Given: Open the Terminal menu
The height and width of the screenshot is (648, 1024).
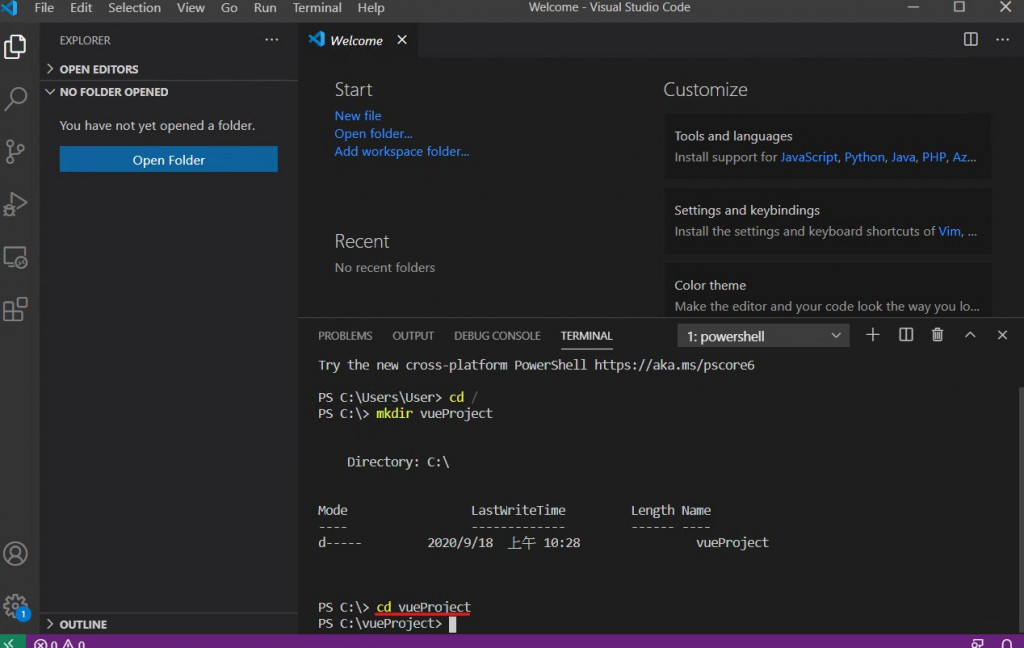Looking at the screenshot, I should pos(317,8).
